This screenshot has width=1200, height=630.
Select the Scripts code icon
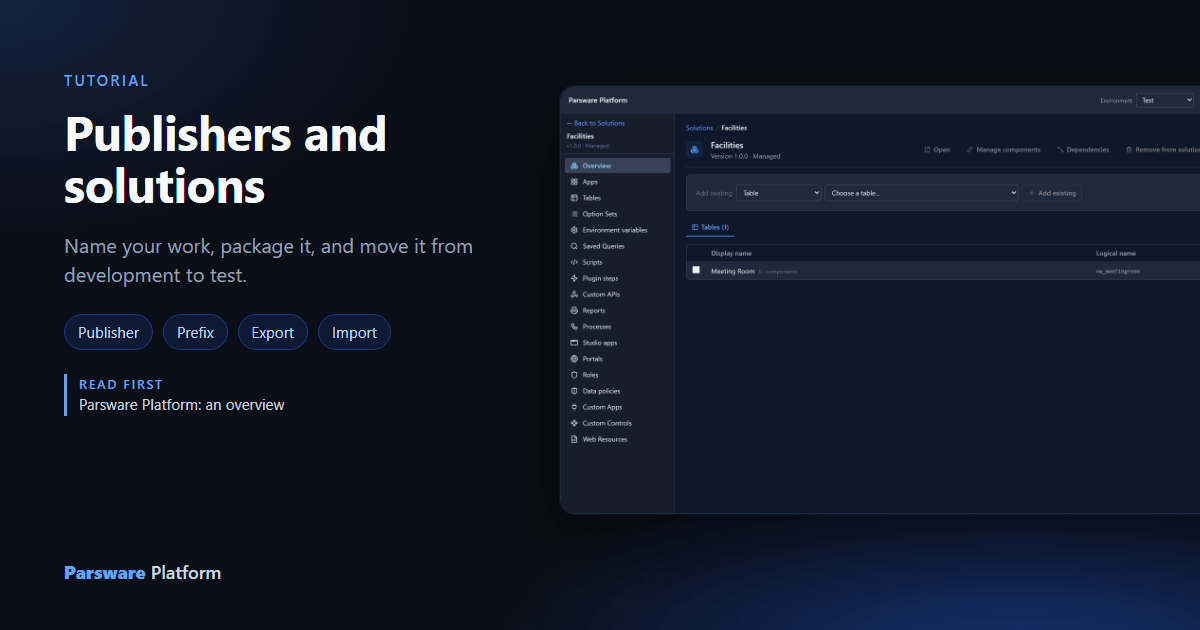574,262
